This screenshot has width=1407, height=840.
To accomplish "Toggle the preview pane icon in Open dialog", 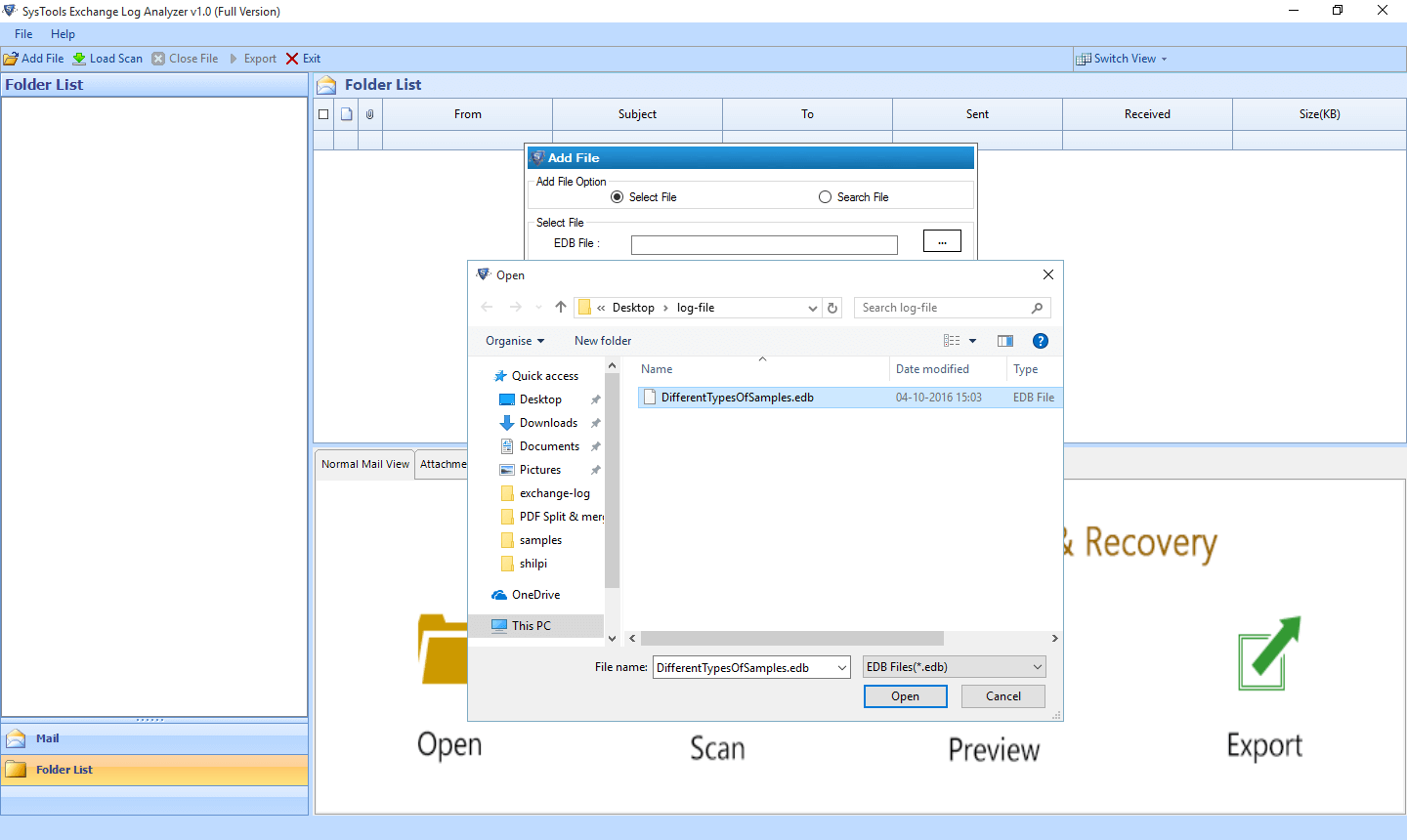I will point(1004,340).
